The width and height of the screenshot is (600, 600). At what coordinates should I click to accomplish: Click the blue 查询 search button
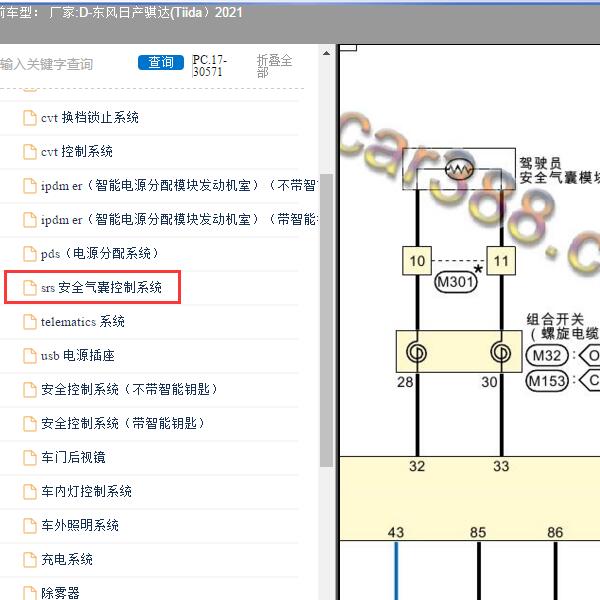(161, 62)
